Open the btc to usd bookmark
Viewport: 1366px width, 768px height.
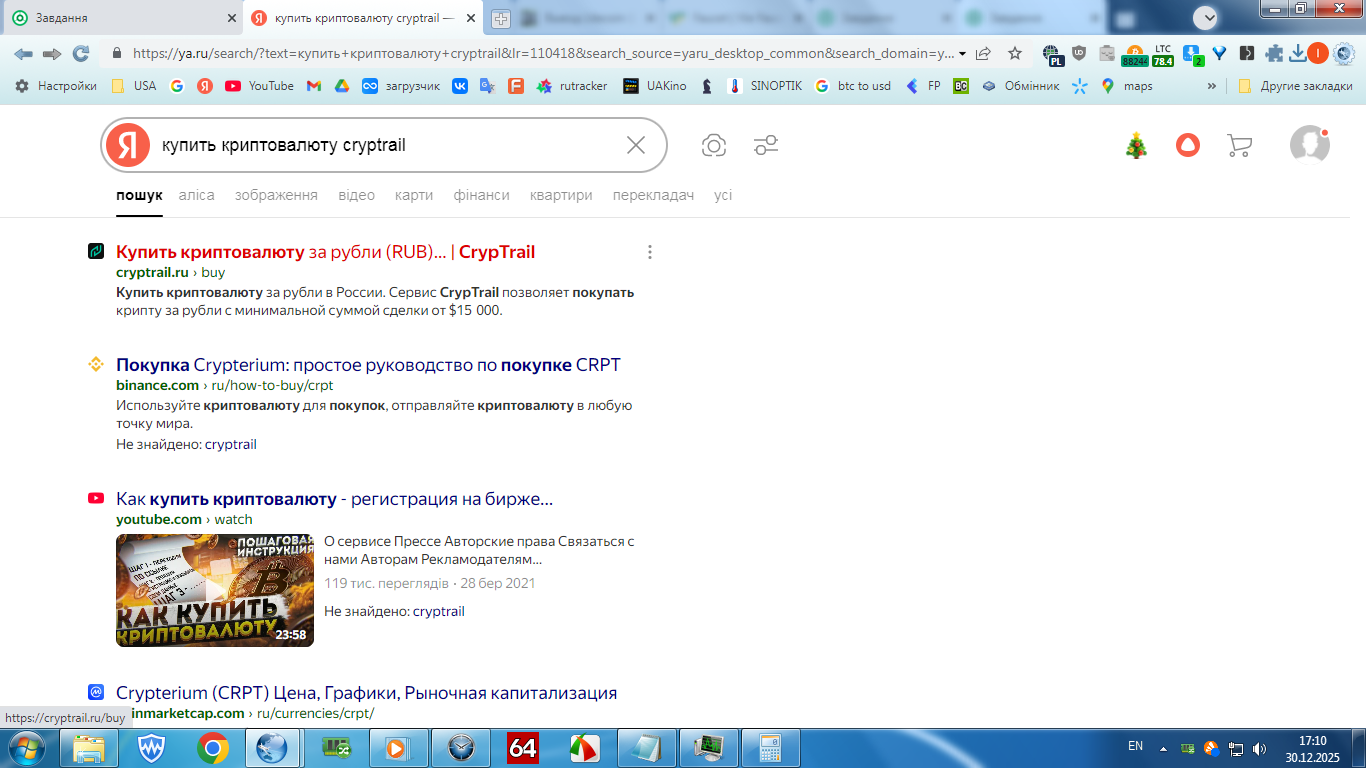click(x=852, y=86)
